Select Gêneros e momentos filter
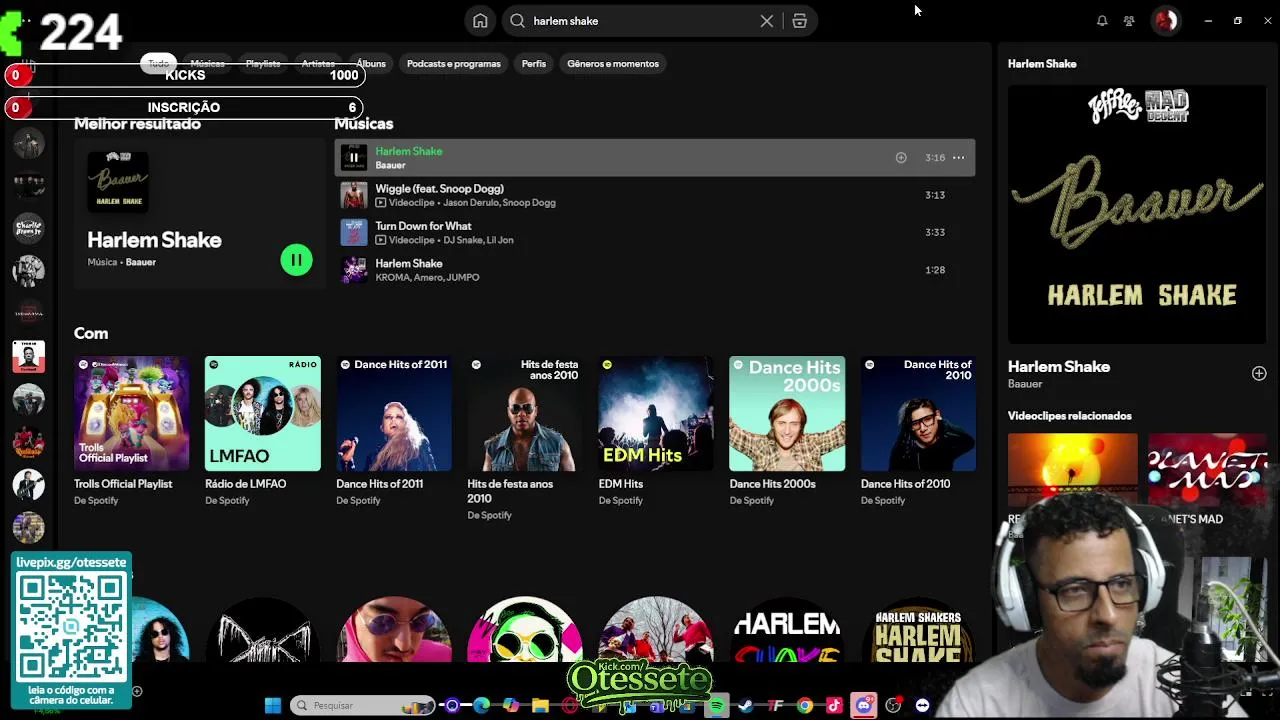The width and height of the screenshot is (1280, 720). [613, 63]
